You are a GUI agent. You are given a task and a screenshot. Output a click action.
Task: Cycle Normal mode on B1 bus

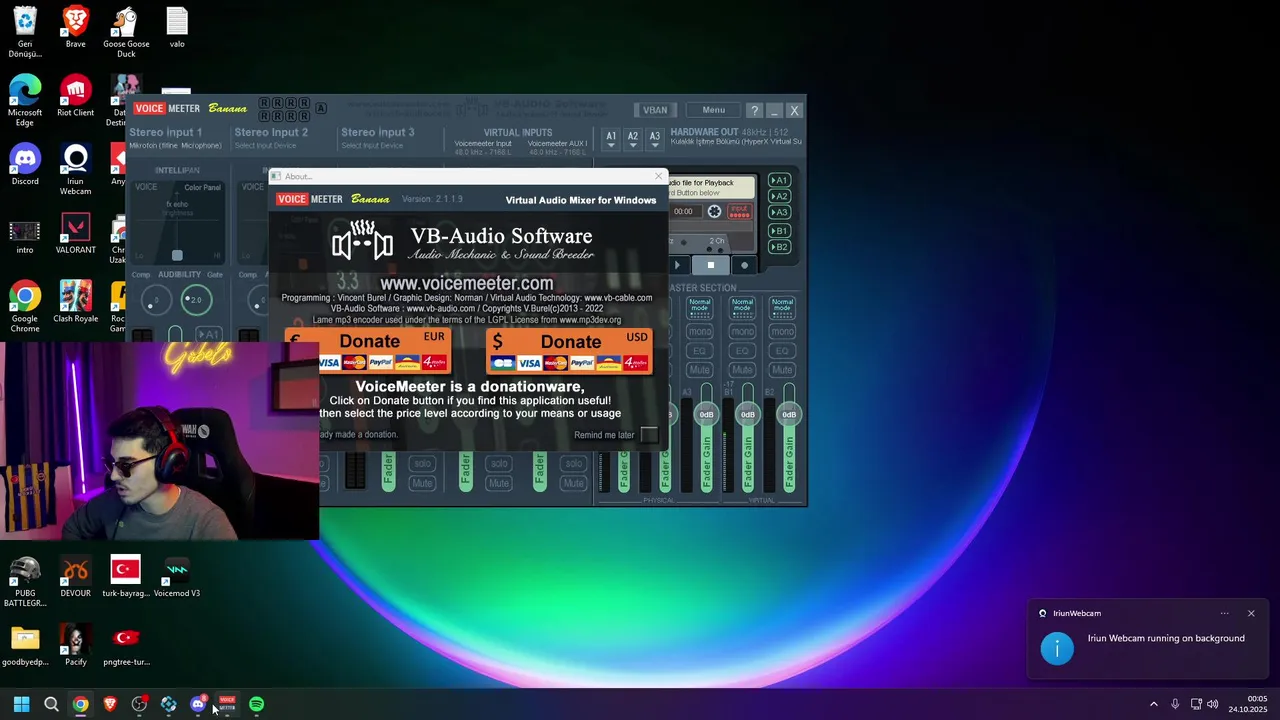[742, 307]
